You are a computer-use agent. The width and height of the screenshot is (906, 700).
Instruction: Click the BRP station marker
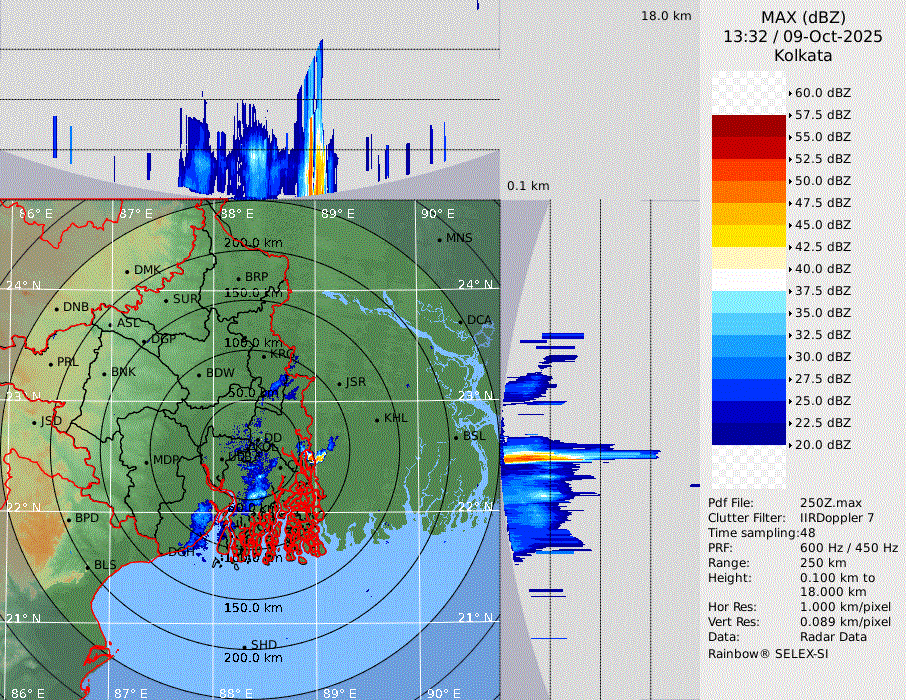[239, 278]
